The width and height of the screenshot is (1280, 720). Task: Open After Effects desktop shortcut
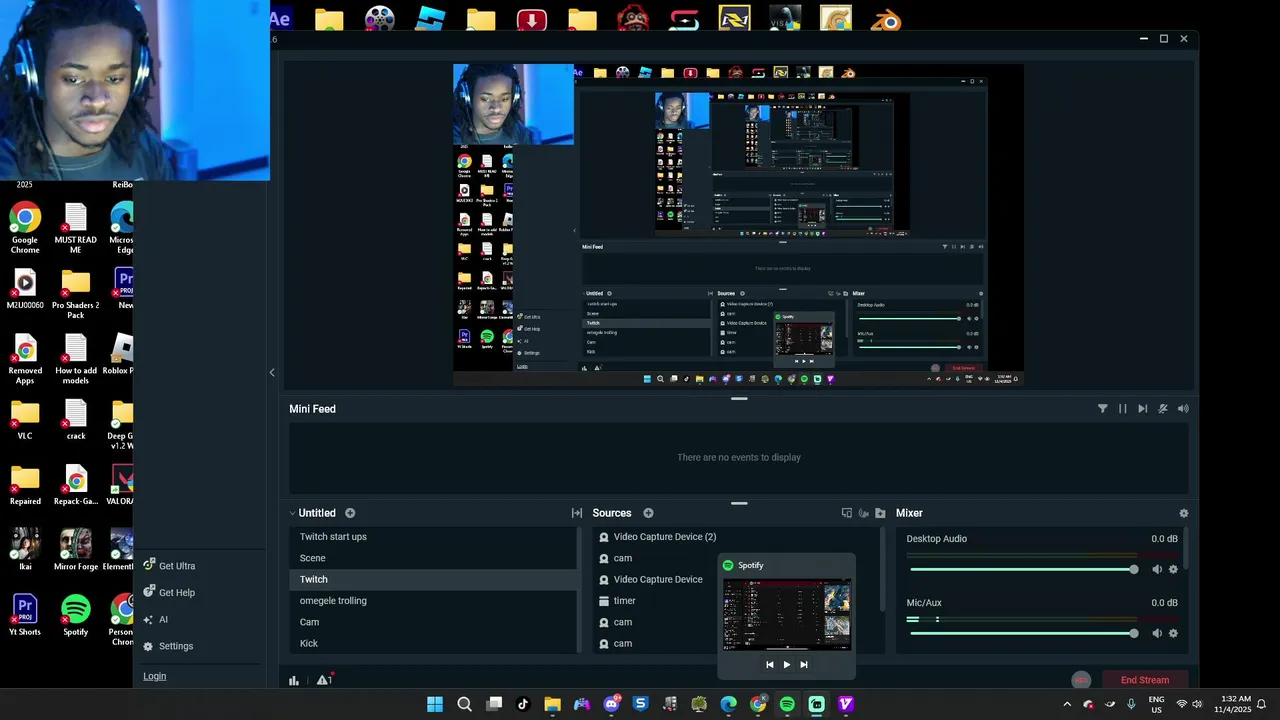click(x=281, y=19)
